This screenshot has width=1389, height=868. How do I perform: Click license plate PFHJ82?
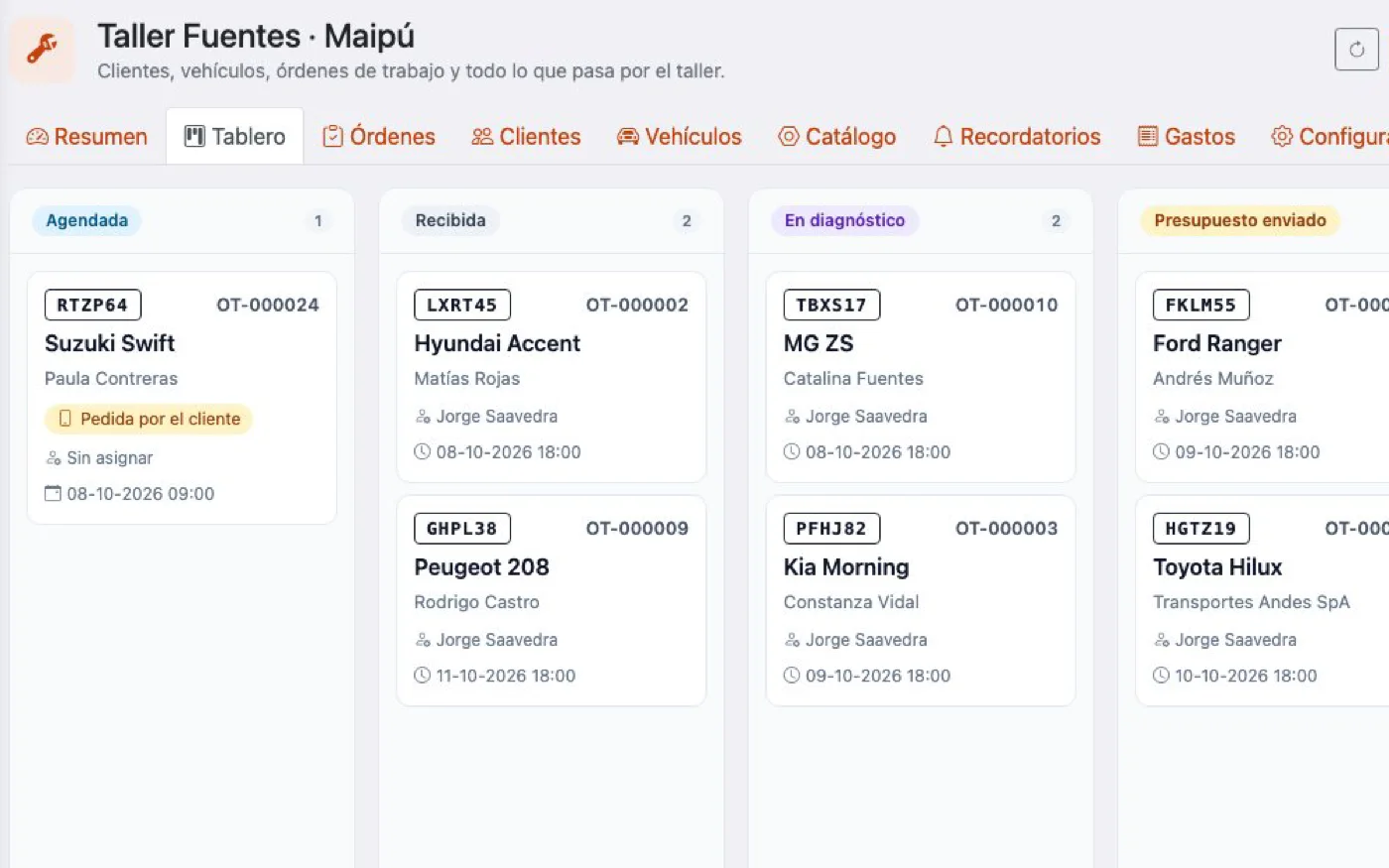831,529
